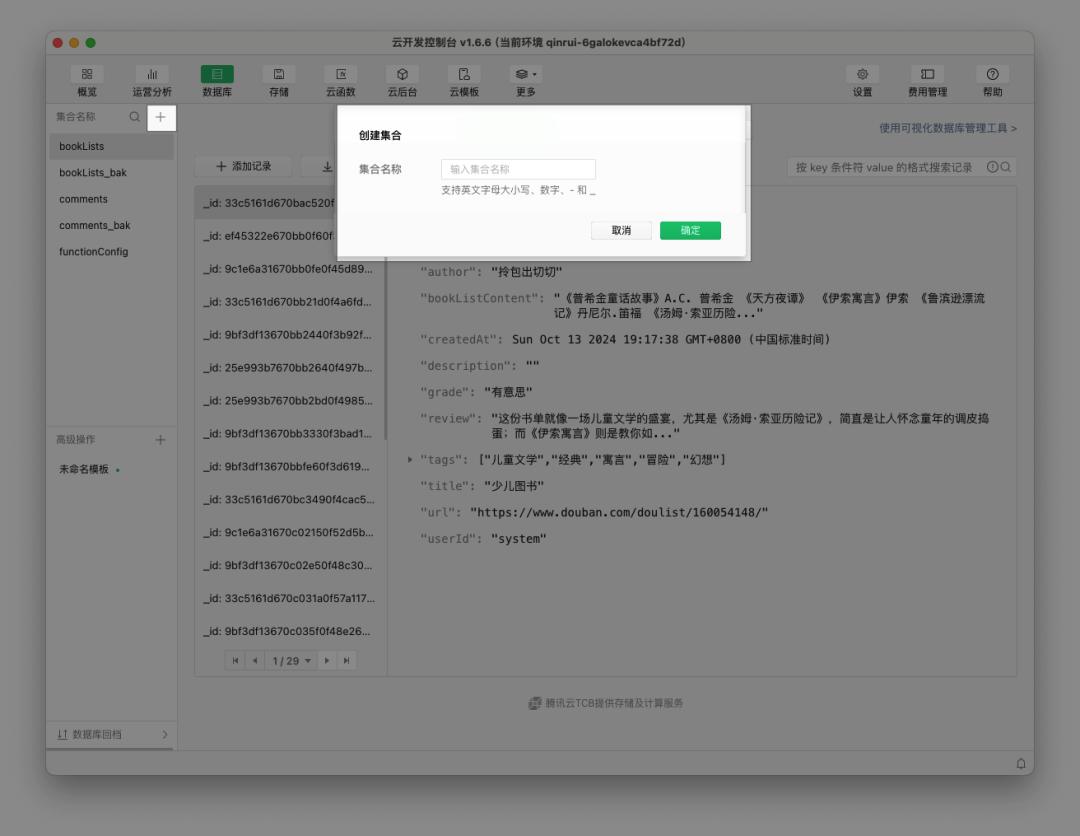The image size is (1080, 836).
Task: Click the key value record search field
Action: click(885, 167)
